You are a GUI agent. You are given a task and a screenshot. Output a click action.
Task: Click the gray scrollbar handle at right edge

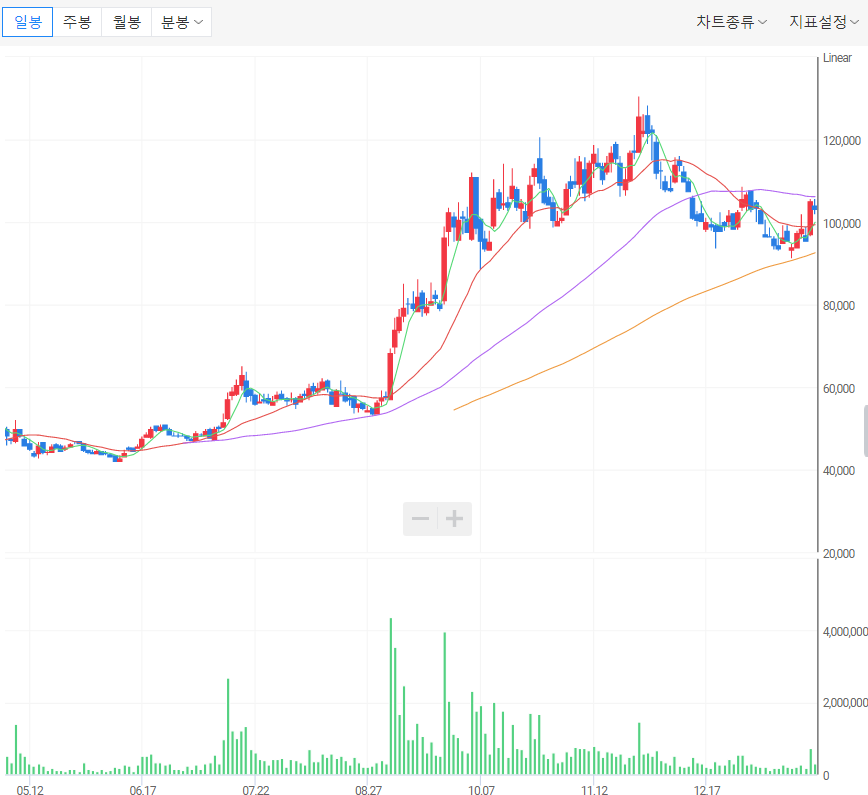coord(866,431)
